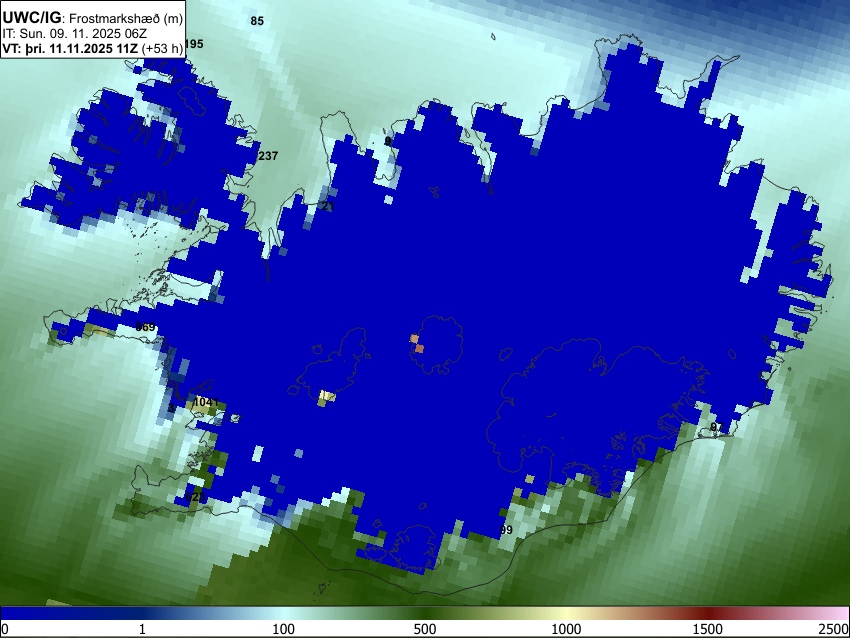
Task: Click the "1041" value label on the map
Action: coord(206,402)
